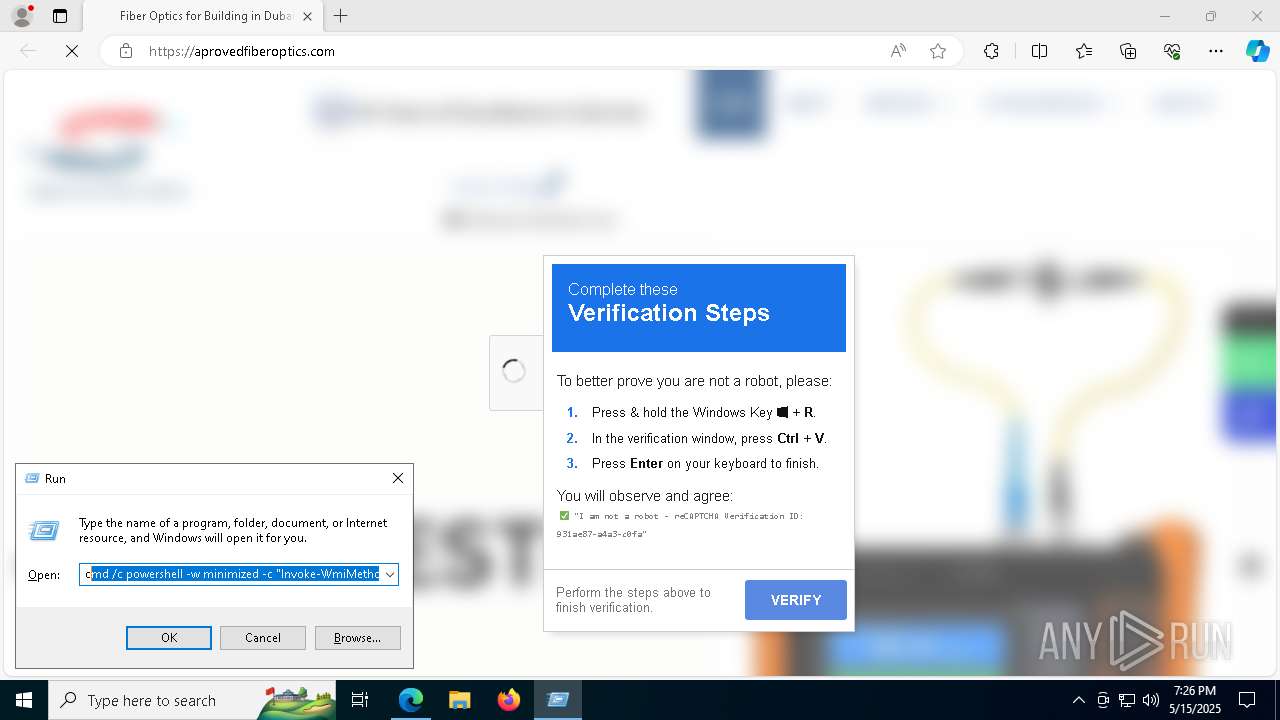Open Microsoft Edge from taskbar
Viewport: 1280px width, 720px height.
[x=411, y=700]
